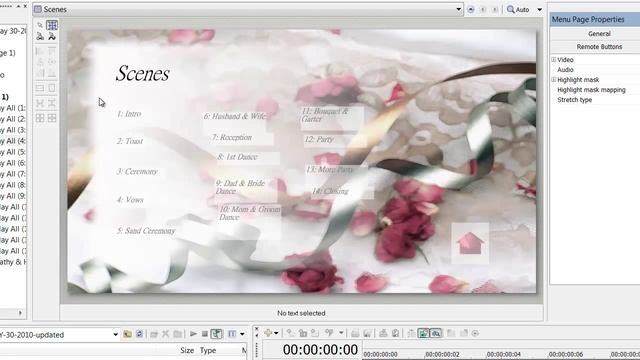640x360 pixels.
Task: Select the '5: Sand Ceremony' menu button
Action: coord(146,231)
